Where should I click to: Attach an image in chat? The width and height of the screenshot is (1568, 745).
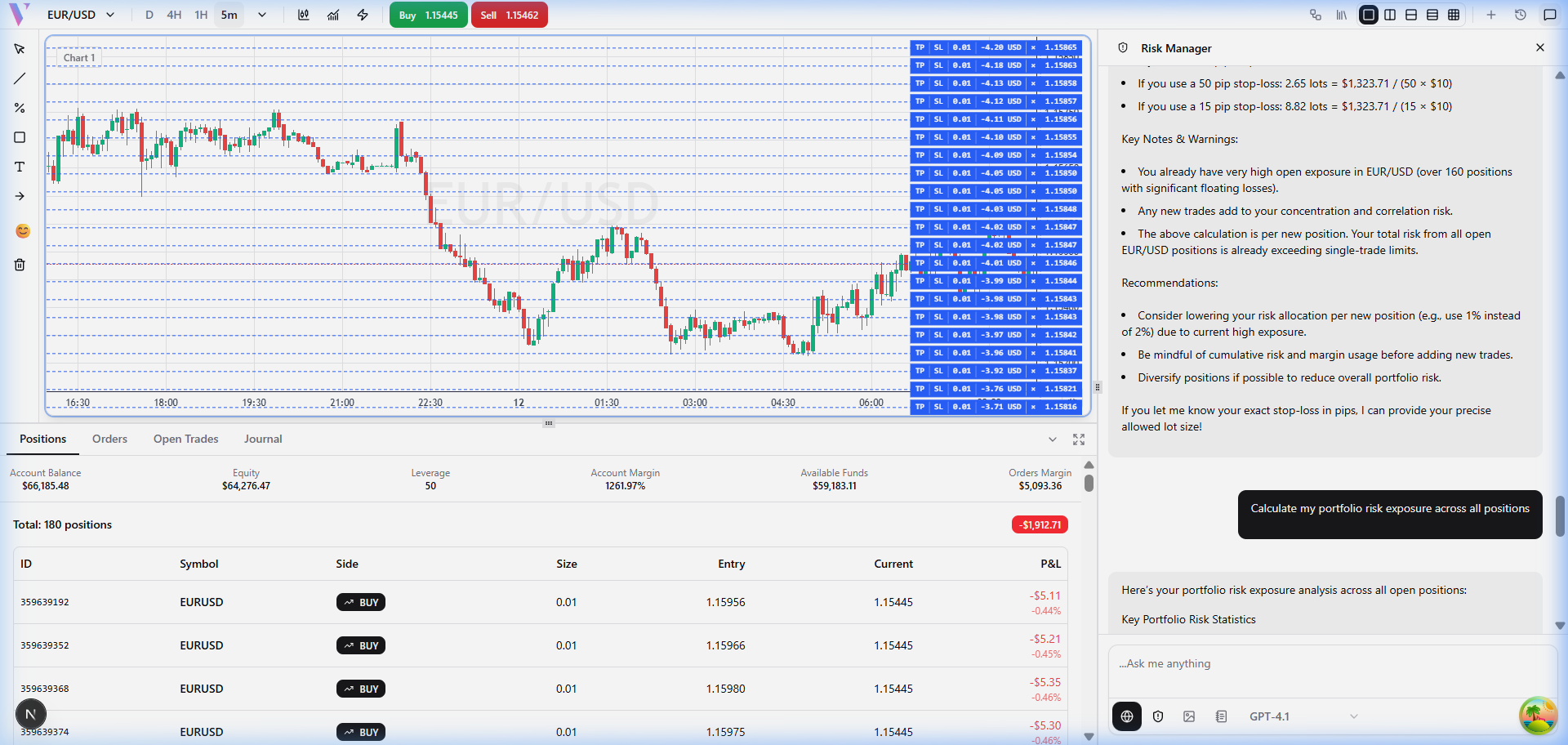coord(1189,716)
